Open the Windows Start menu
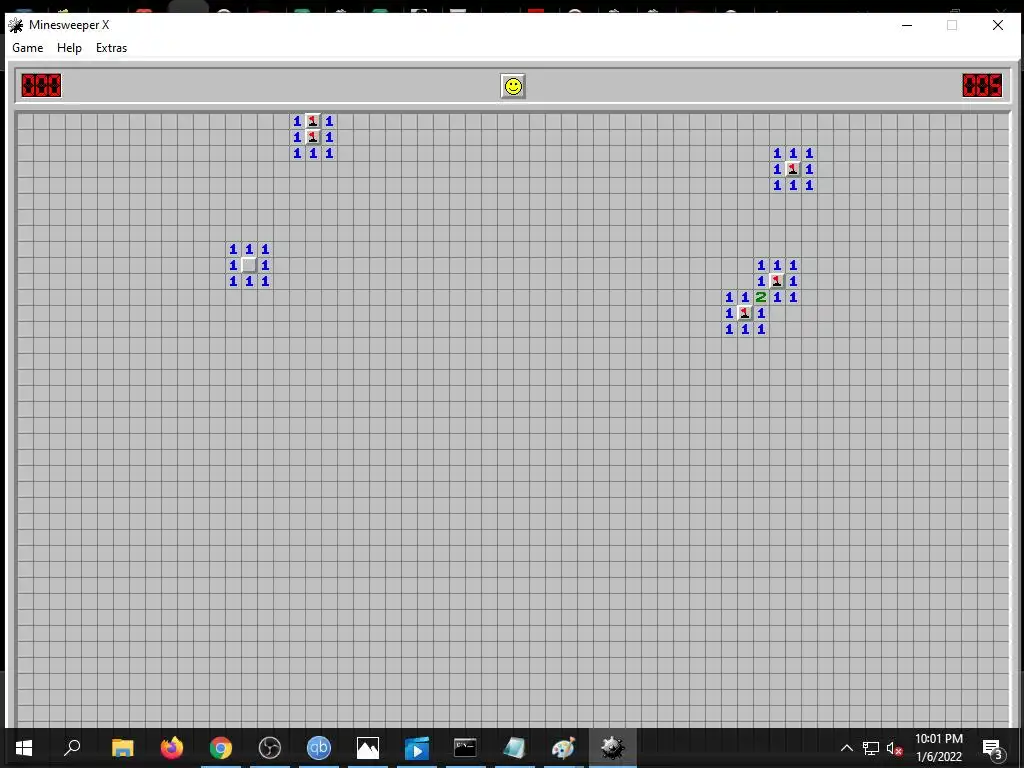This screenshot has width=1024, height=768. pos(24,748)
